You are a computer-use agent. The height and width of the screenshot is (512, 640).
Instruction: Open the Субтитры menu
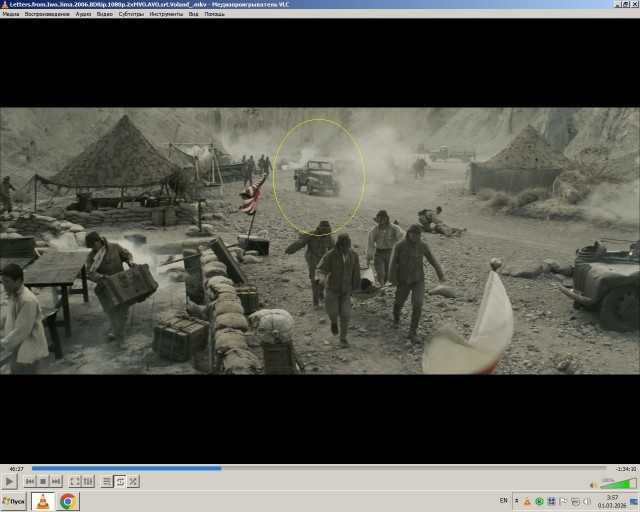131,14
